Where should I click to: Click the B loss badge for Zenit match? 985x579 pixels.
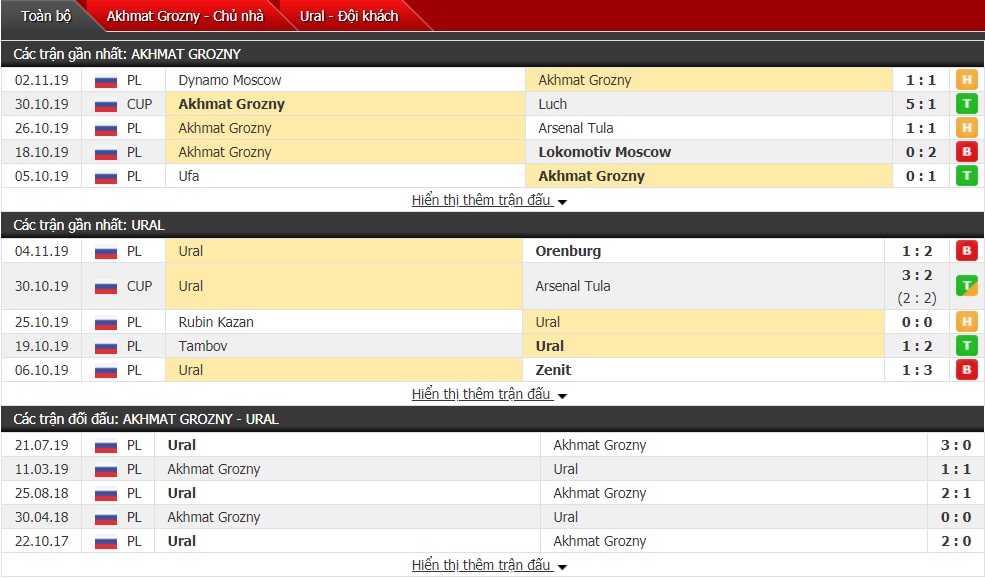tap(966, 370)
